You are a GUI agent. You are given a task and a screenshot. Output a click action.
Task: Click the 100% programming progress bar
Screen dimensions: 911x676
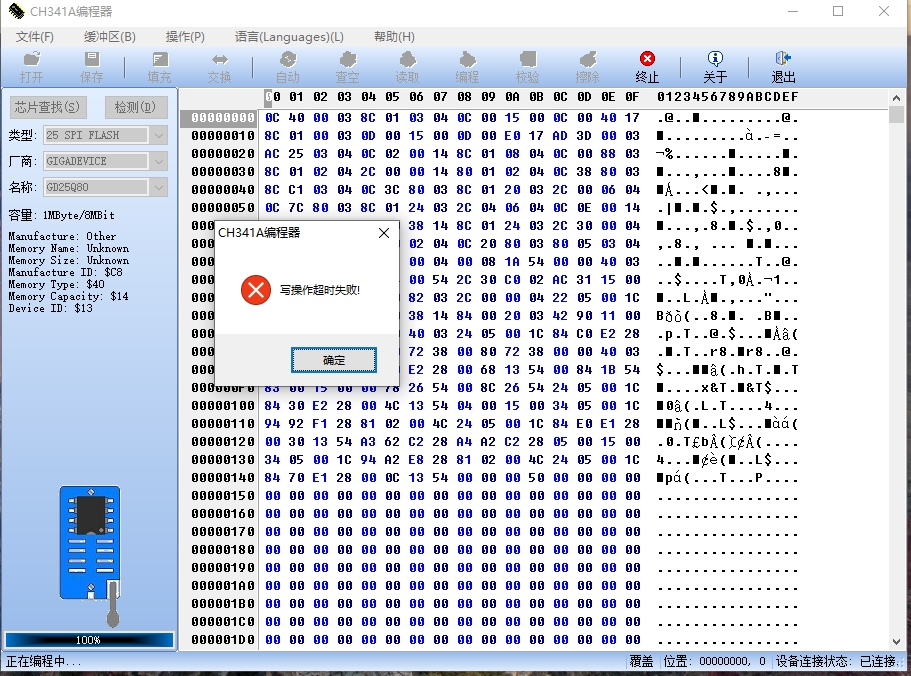pos(89,640)
